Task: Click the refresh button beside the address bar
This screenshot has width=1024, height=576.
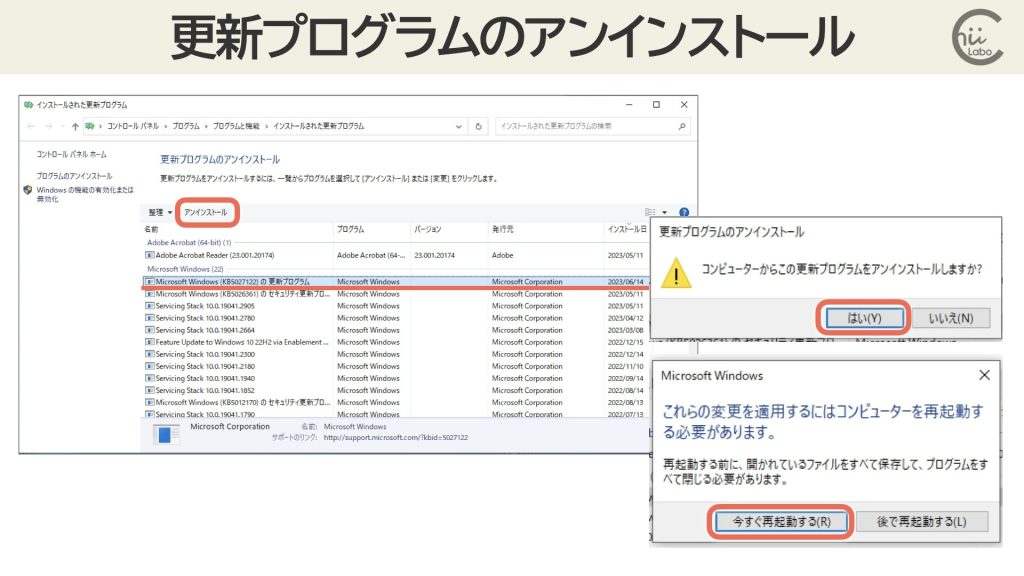Action: point(478,126)
